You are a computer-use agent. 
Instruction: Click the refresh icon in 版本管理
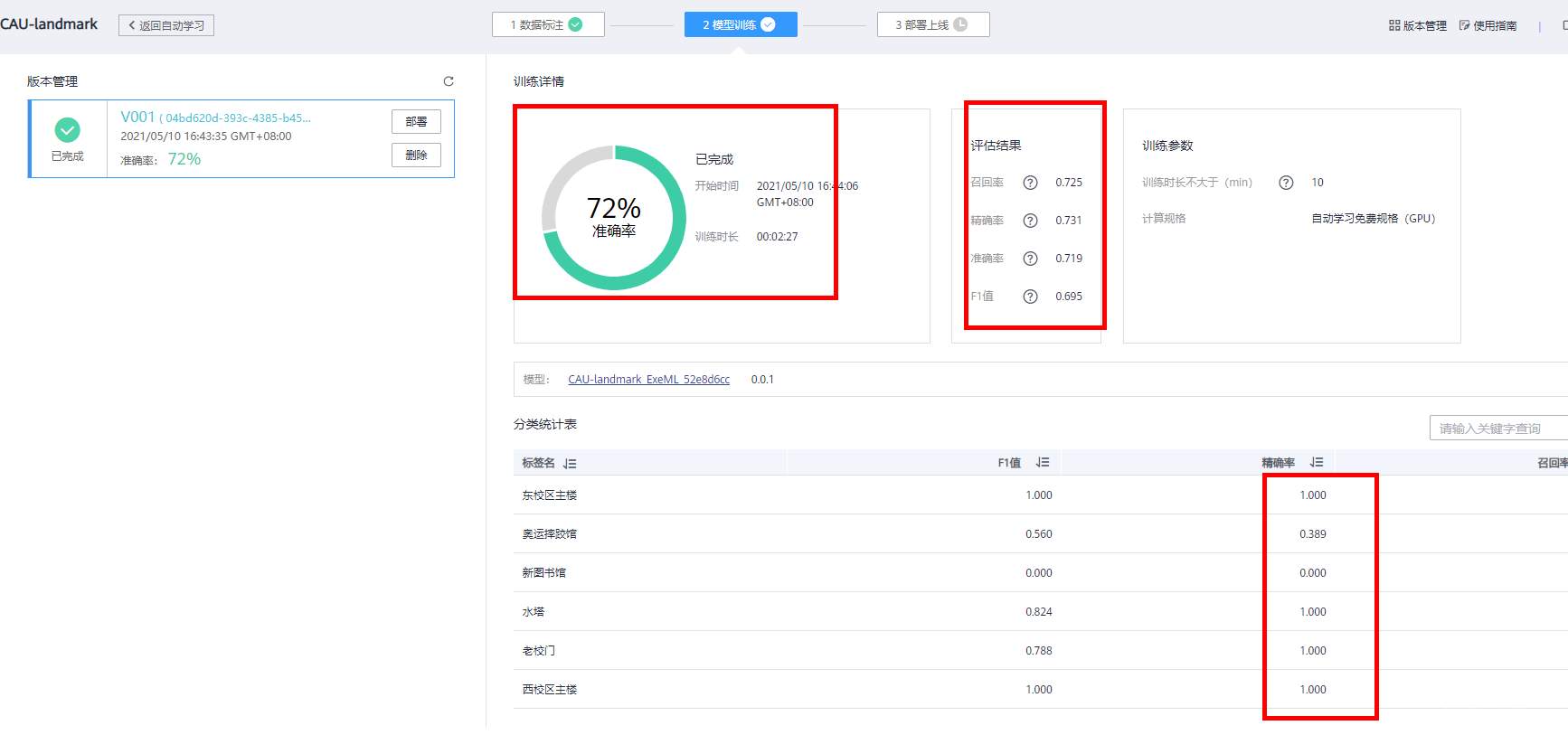pos(449,81)
